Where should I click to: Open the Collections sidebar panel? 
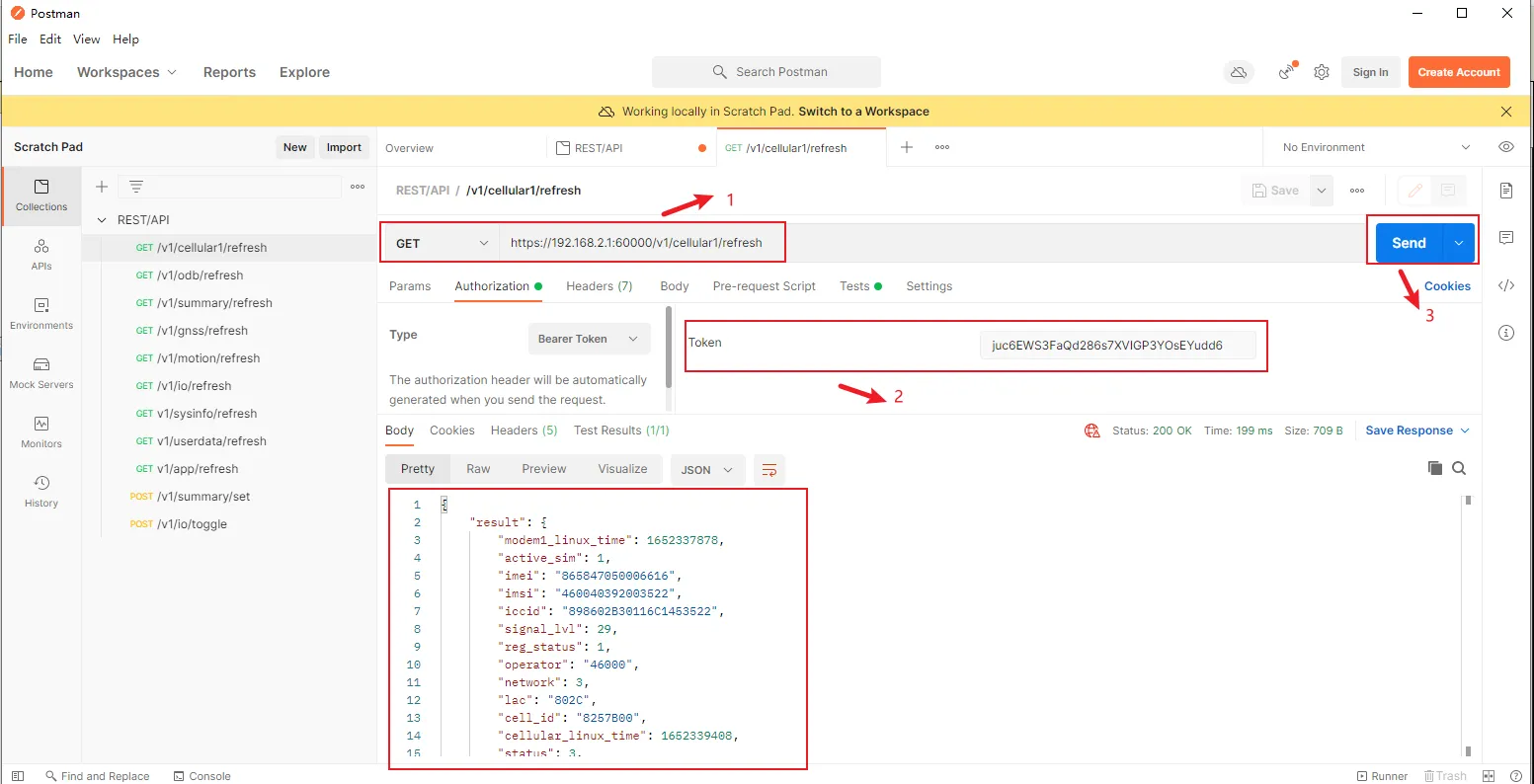(x=41, y=195)
